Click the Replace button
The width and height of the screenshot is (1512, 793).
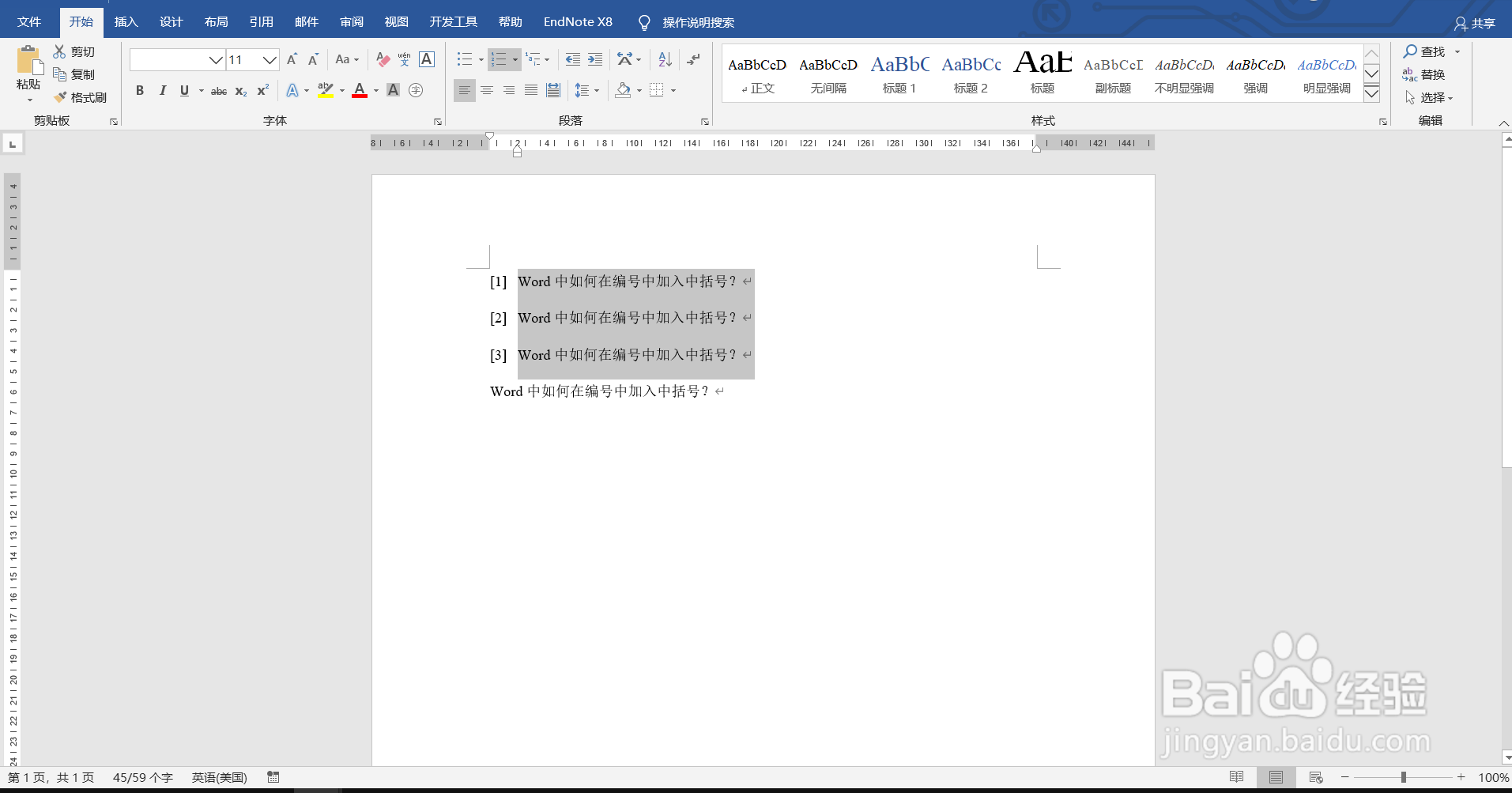tap(1424, 74)
